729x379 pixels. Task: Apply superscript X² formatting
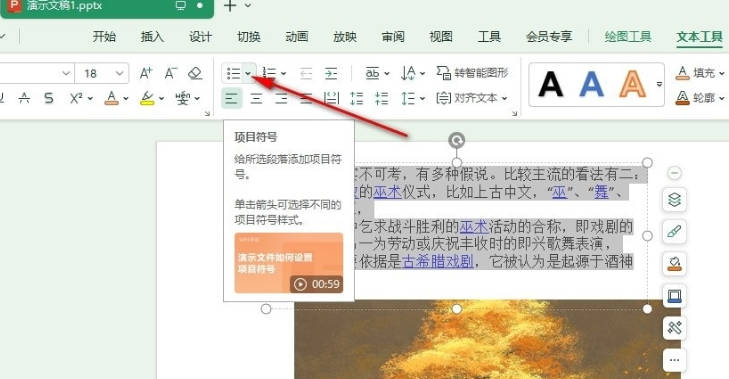tap(76, 98)
